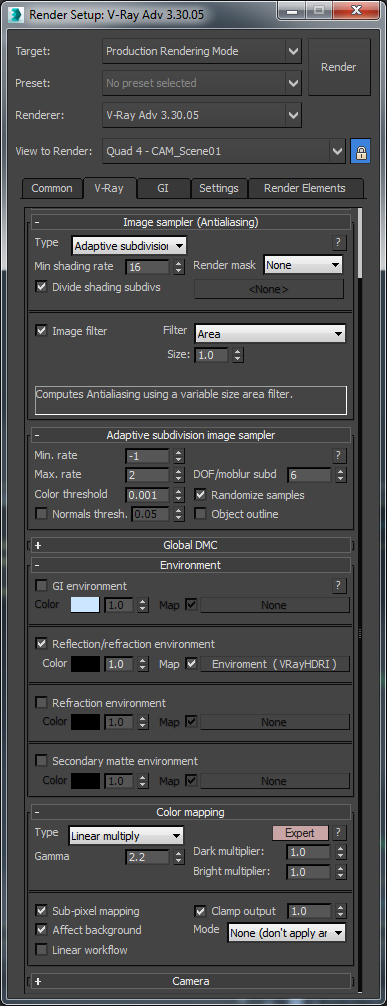387x1006 pixels.
Task: Toggle Sub-pixel mapping checkbox
Action: (x=42, y=910)
